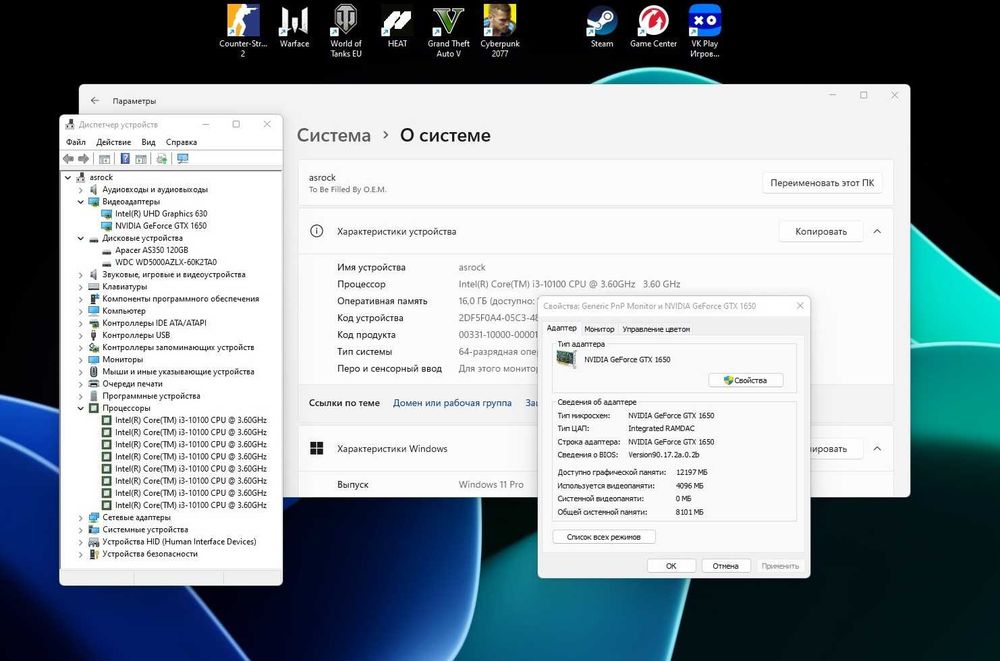Scan for hardware changes monitor icon
The height and width of the screenshot is (661, 1000).
point(183,159)
